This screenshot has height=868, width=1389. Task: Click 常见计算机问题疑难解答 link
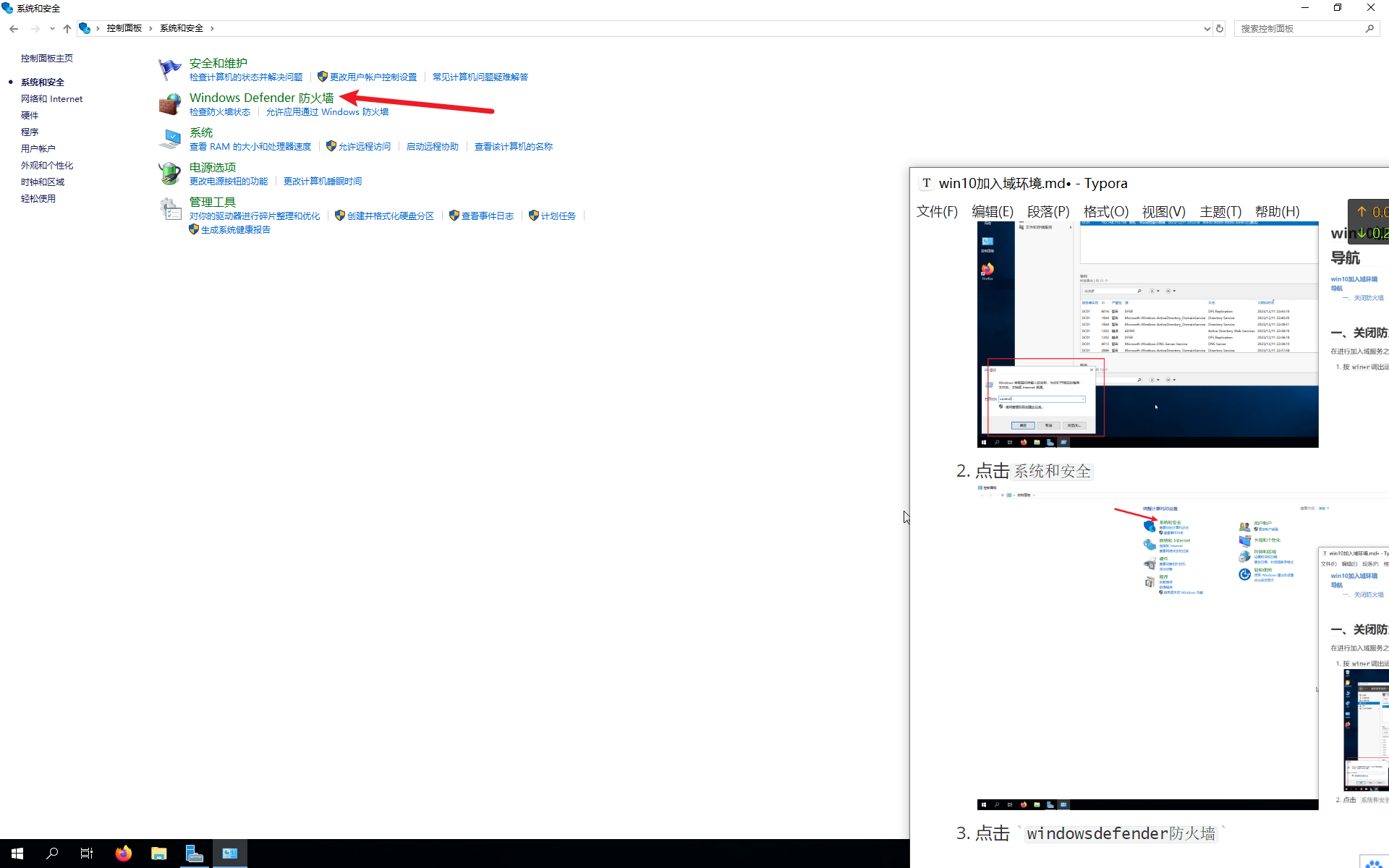tap(480, 77)
